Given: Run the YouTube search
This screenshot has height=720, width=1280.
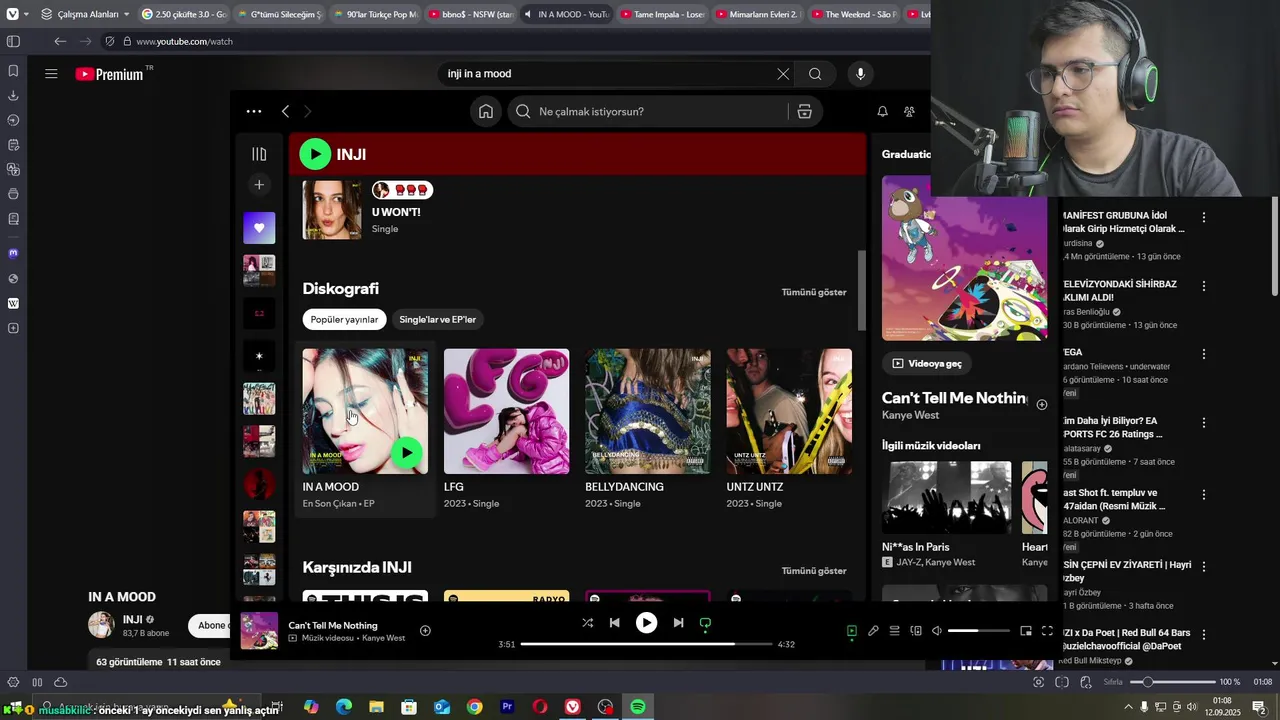Looking at the screenshot, I should (815, 74).
